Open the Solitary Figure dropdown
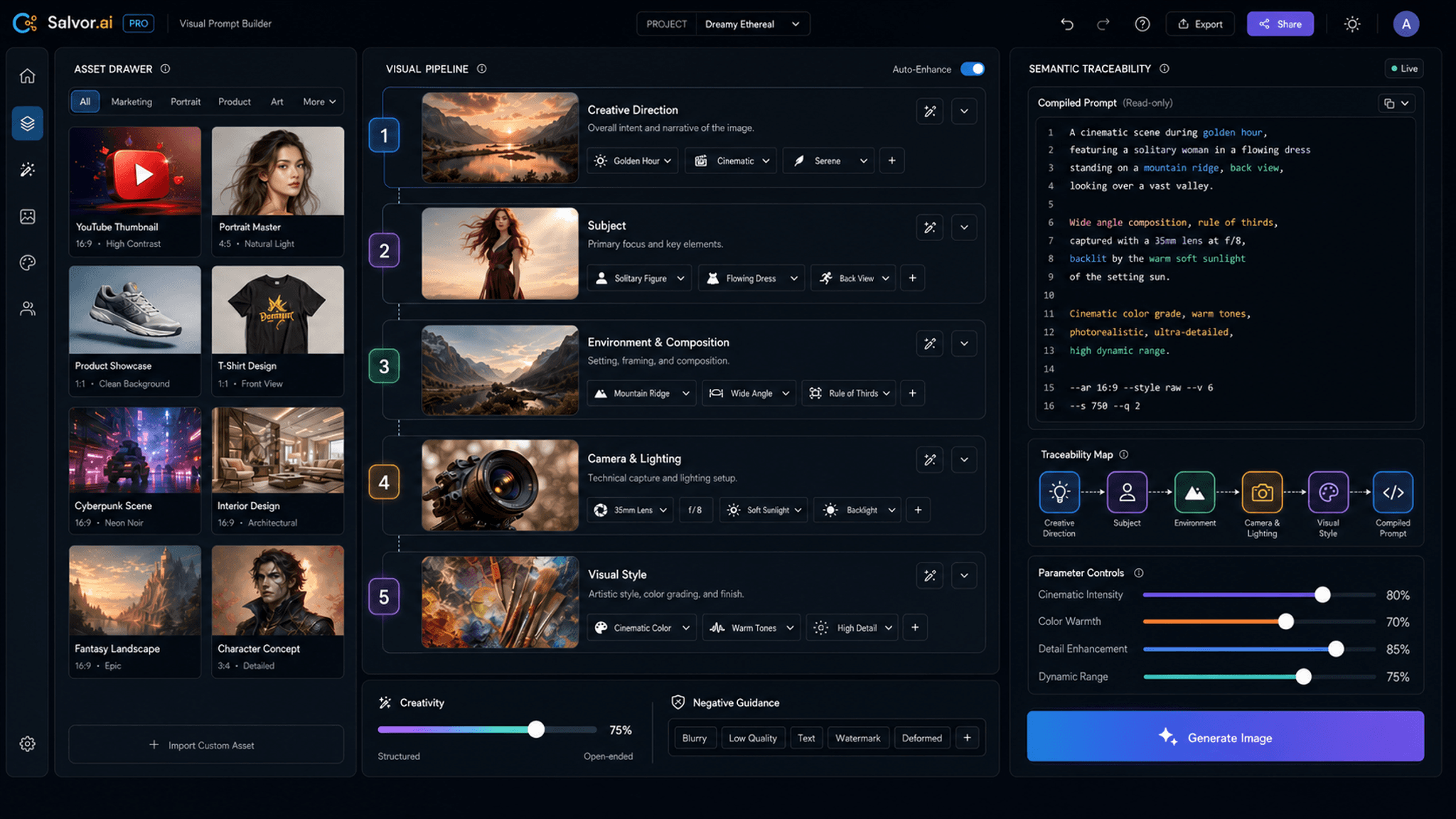Screen dimensions: 1456x819 coord(638,278)
